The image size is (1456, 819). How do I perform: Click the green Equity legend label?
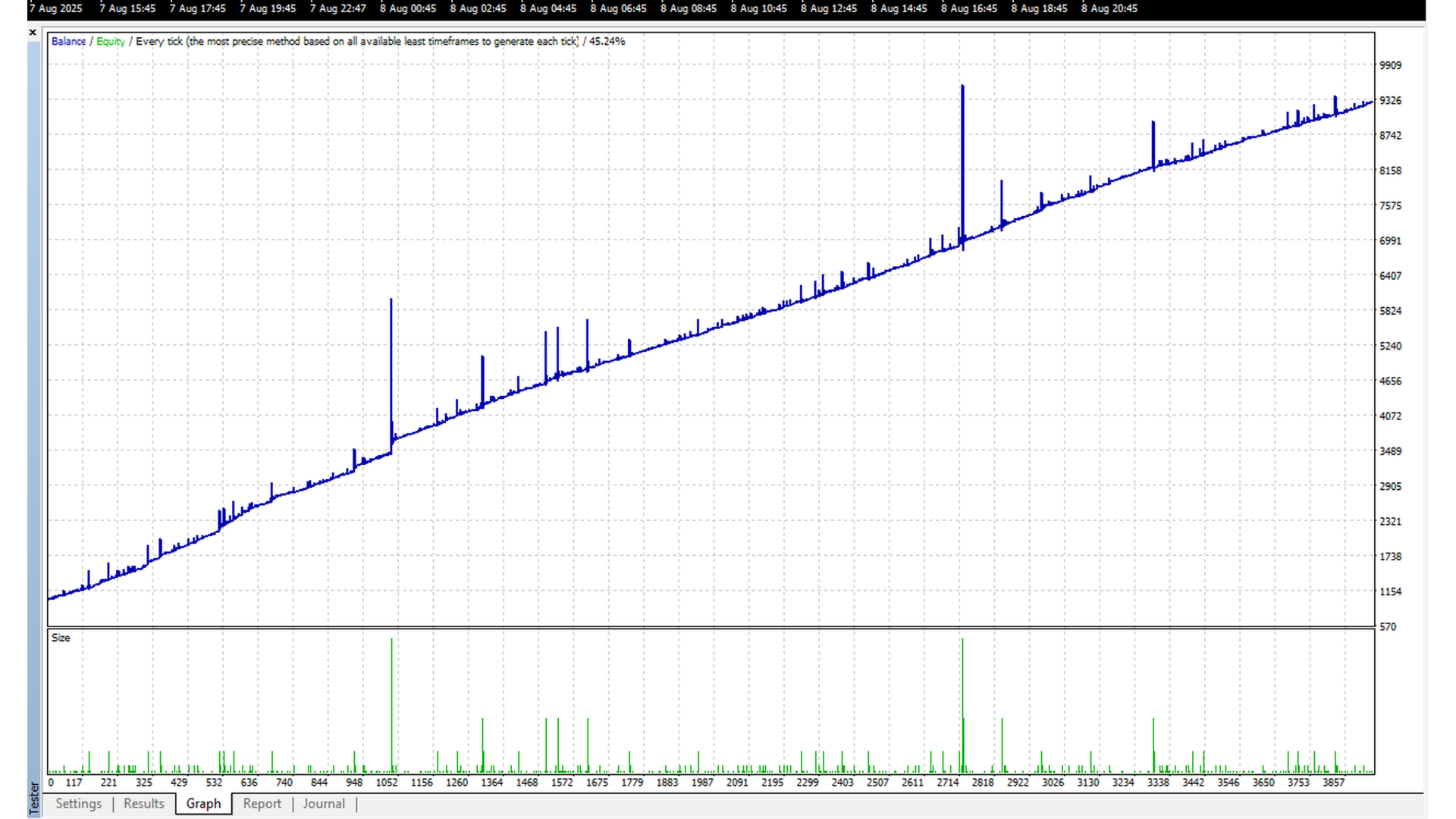[111, 42]
